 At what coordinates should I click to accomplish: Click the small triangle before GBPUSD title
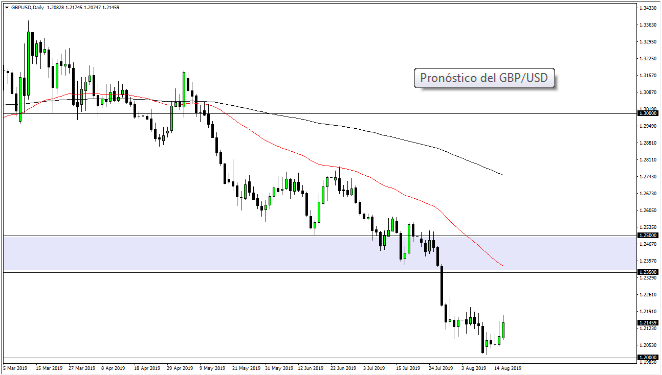click(x=7, y=7)
